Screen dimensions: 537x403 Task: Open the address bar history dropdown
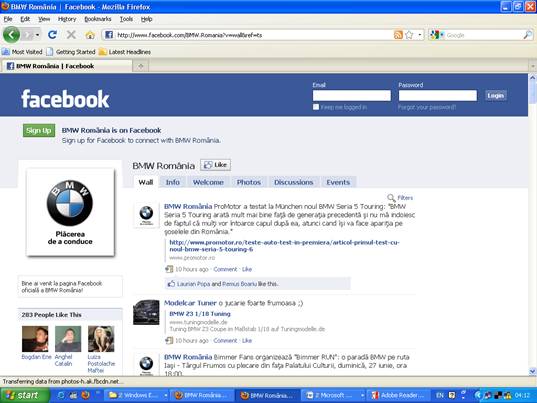pos(420,35)
